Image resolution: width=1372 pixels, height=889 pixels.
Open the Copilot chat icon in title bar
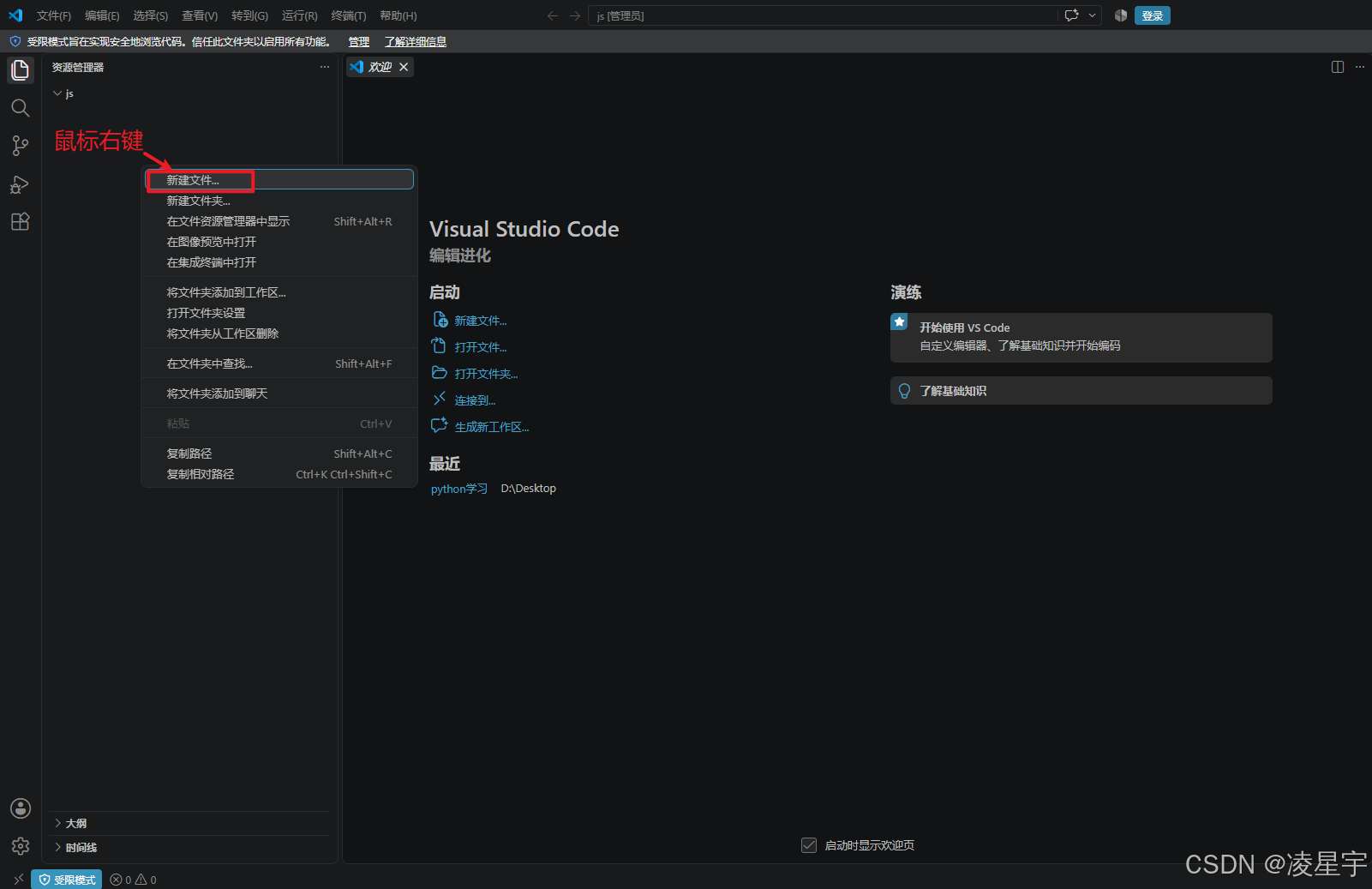tap(1071, 15)
